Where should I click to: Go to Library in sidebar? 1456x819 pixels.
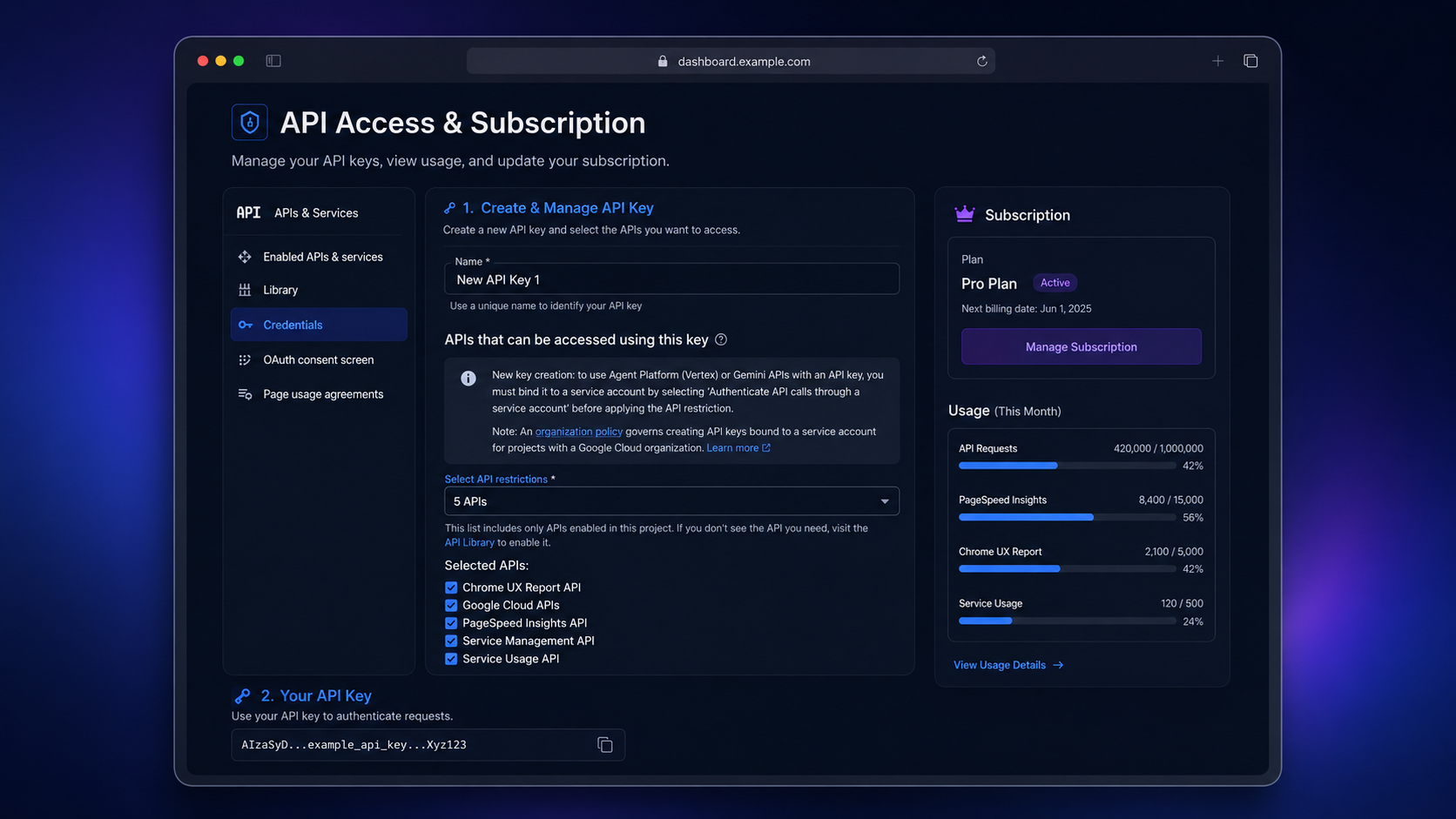[x=319, y=290]
